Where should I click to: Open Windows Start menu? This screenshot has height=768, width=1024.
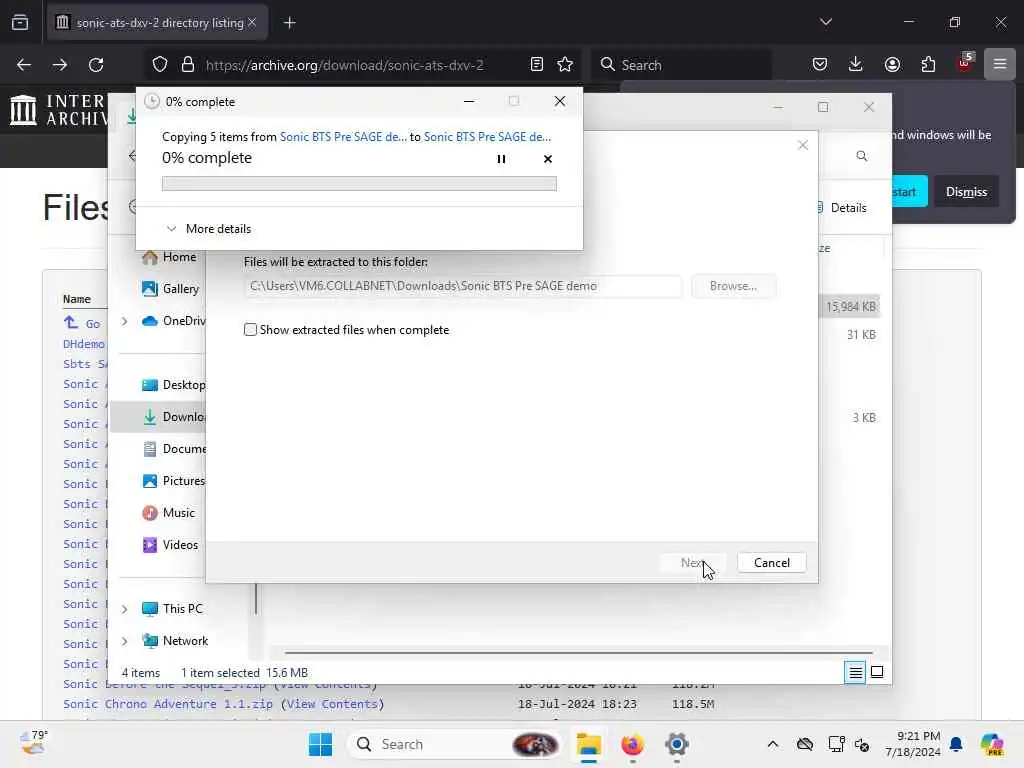tap(320, 744)
